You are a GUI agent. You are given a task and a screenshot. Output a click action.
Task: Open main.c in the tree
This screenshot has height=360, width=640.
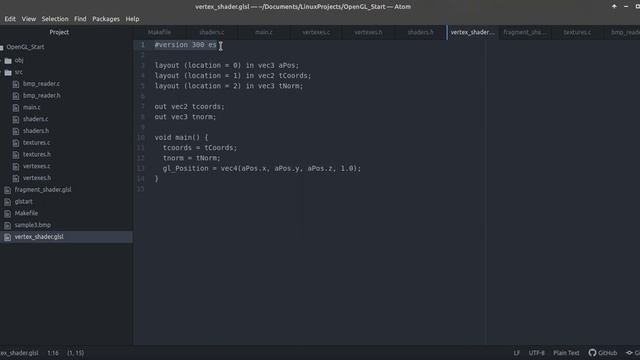point(31,107)
